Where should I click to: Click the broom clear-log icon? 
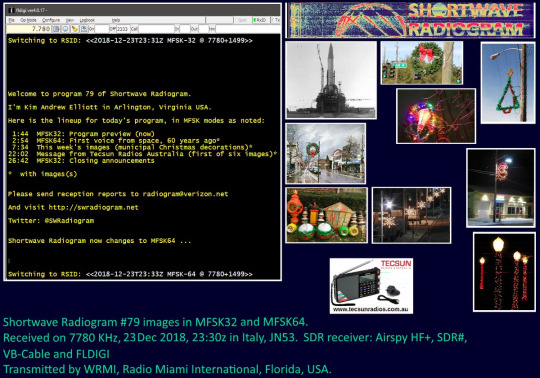(x=74, y=29)
